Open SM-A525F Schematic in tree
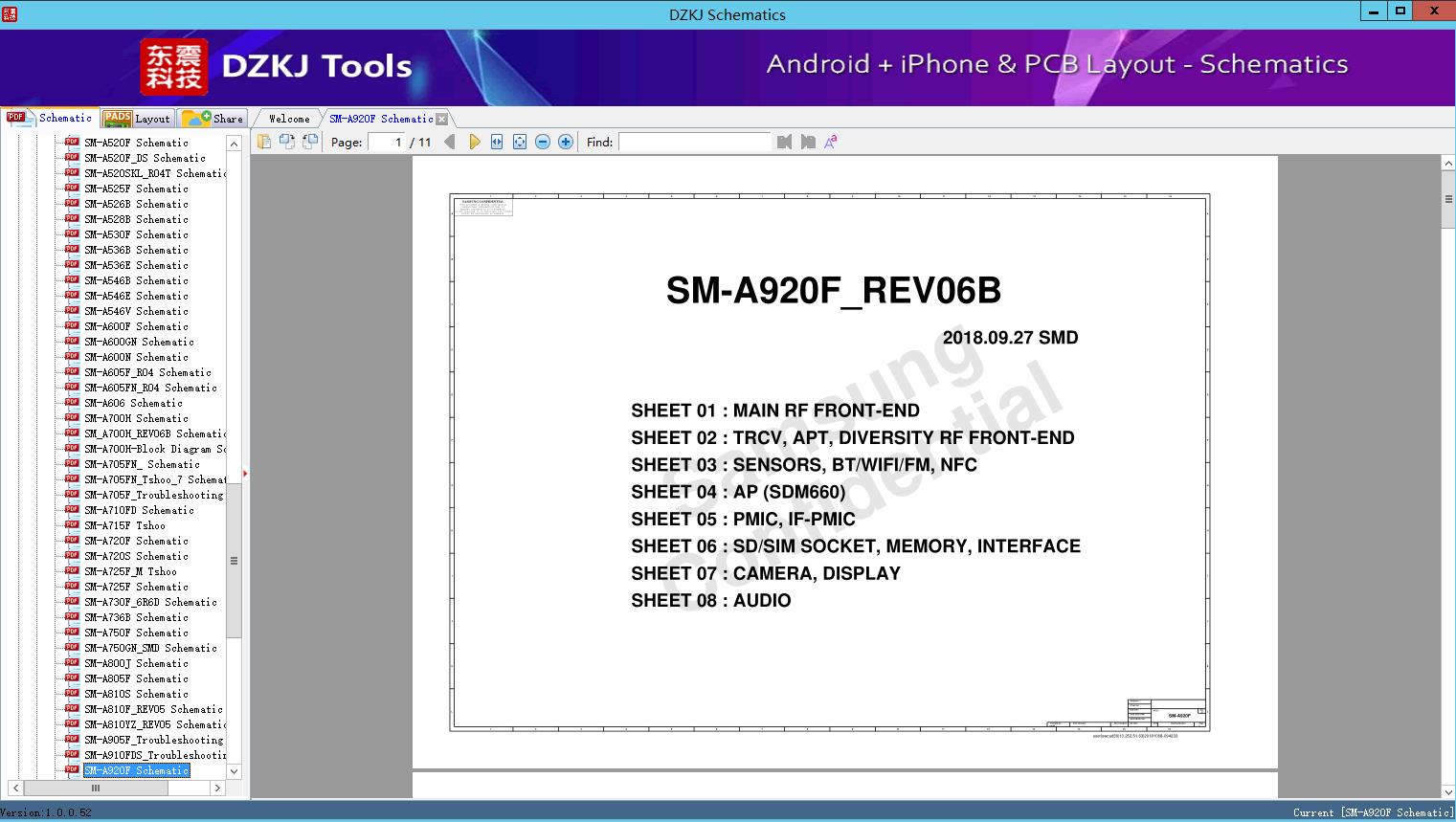The width and height of the screenshot is (1456, 822). [136, 189]
